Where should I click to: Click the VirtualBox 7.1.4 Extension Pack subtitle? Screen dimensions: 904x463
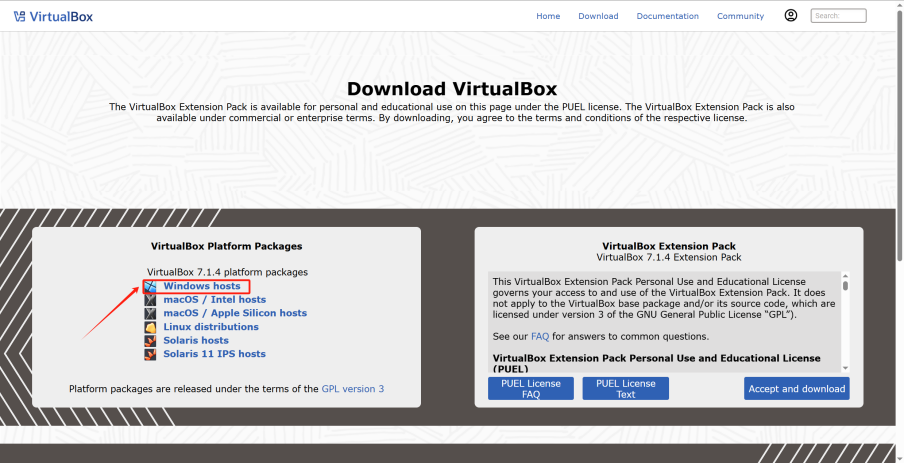tap(669, 258)
